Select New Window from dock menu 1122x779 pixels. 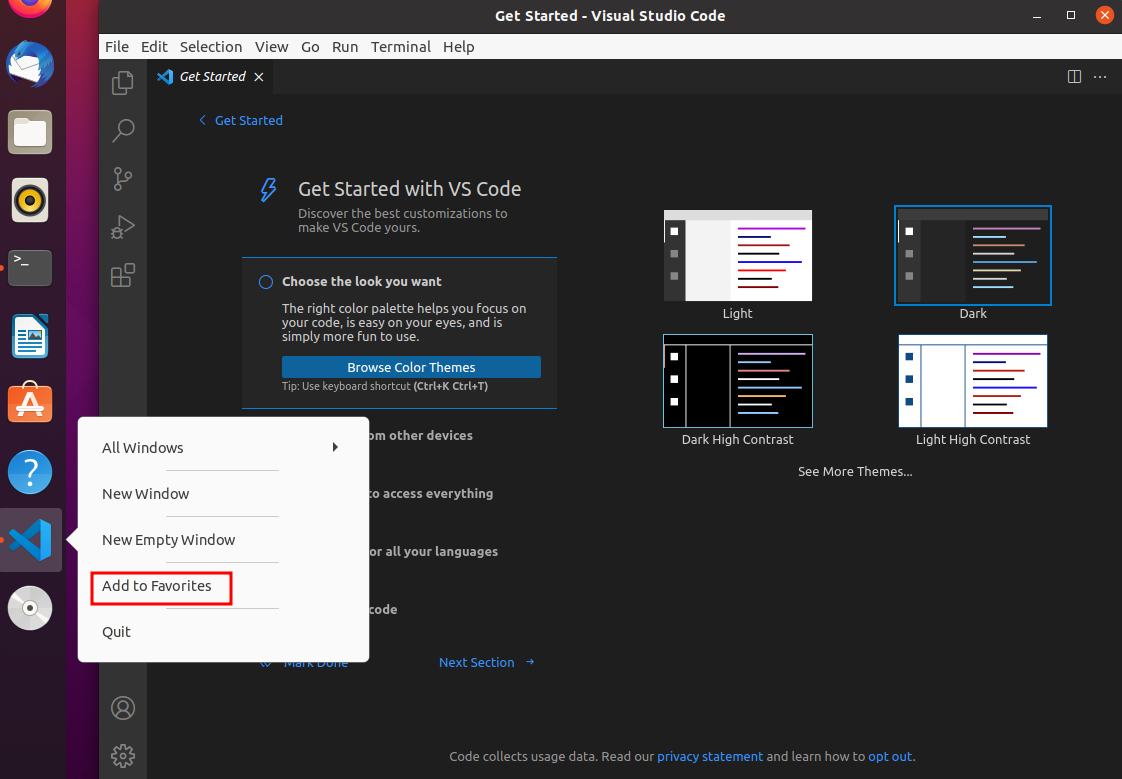pos(223,494)
